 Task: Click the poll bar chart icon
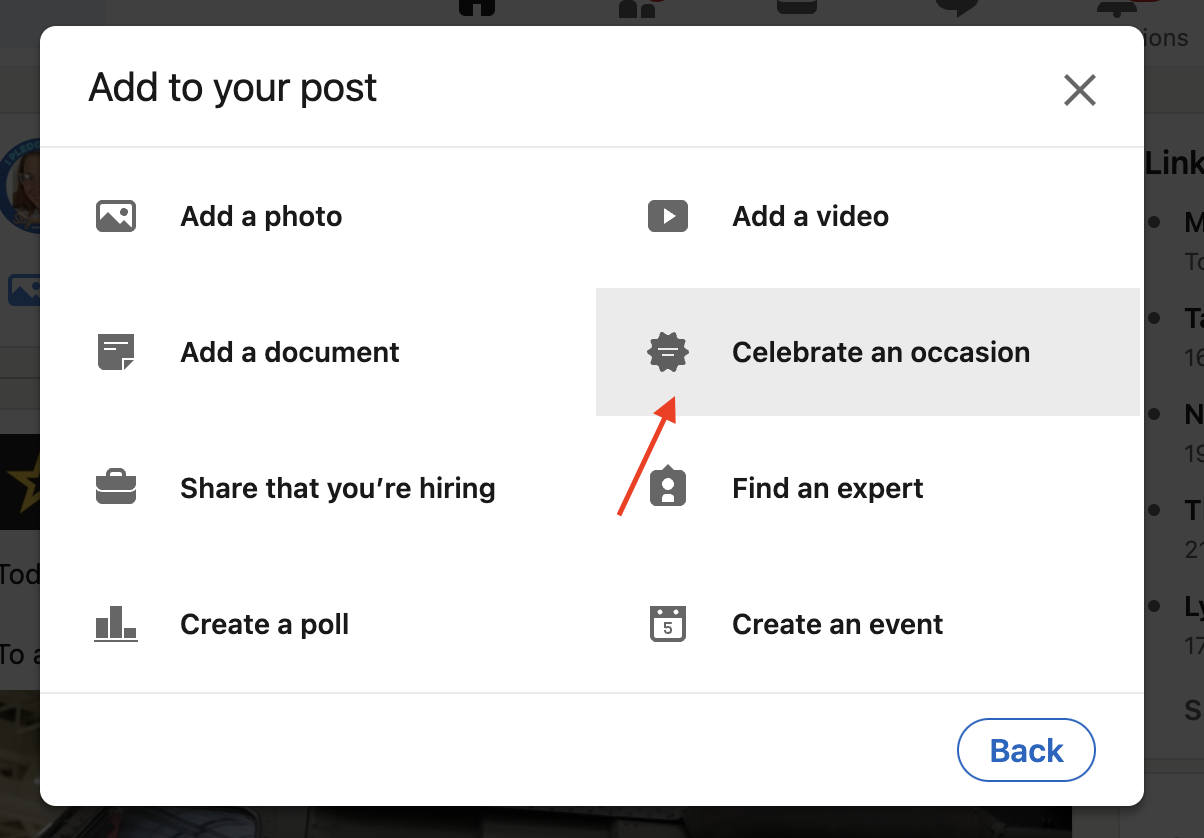click(116, 624)
